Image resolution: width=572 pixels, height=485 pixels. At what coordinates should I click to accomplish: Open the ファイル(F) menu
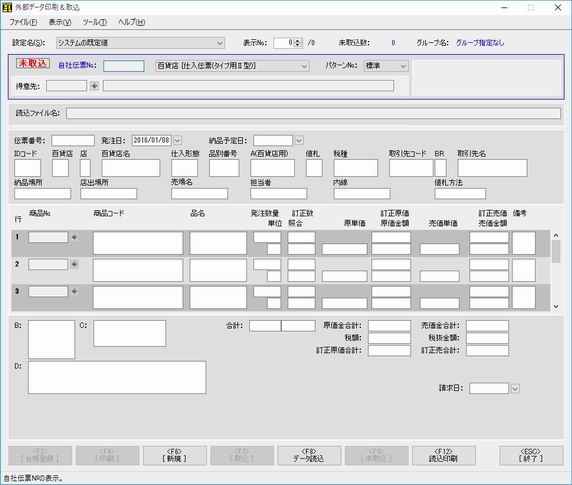23,22
